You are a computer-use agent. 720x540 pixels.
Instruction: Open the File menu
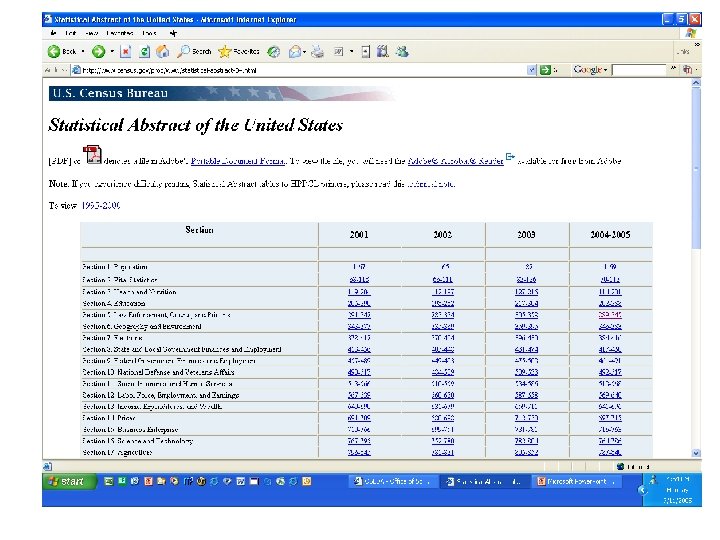point(53,33)
